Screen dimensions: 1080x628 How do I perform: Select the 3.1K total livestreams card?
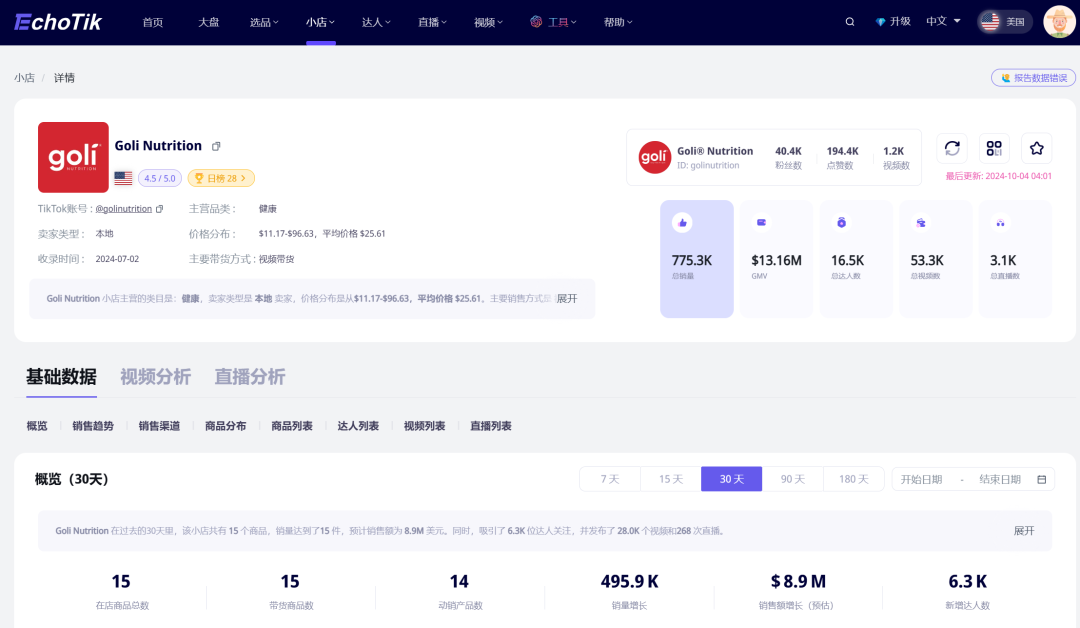tap(1015, 259)
